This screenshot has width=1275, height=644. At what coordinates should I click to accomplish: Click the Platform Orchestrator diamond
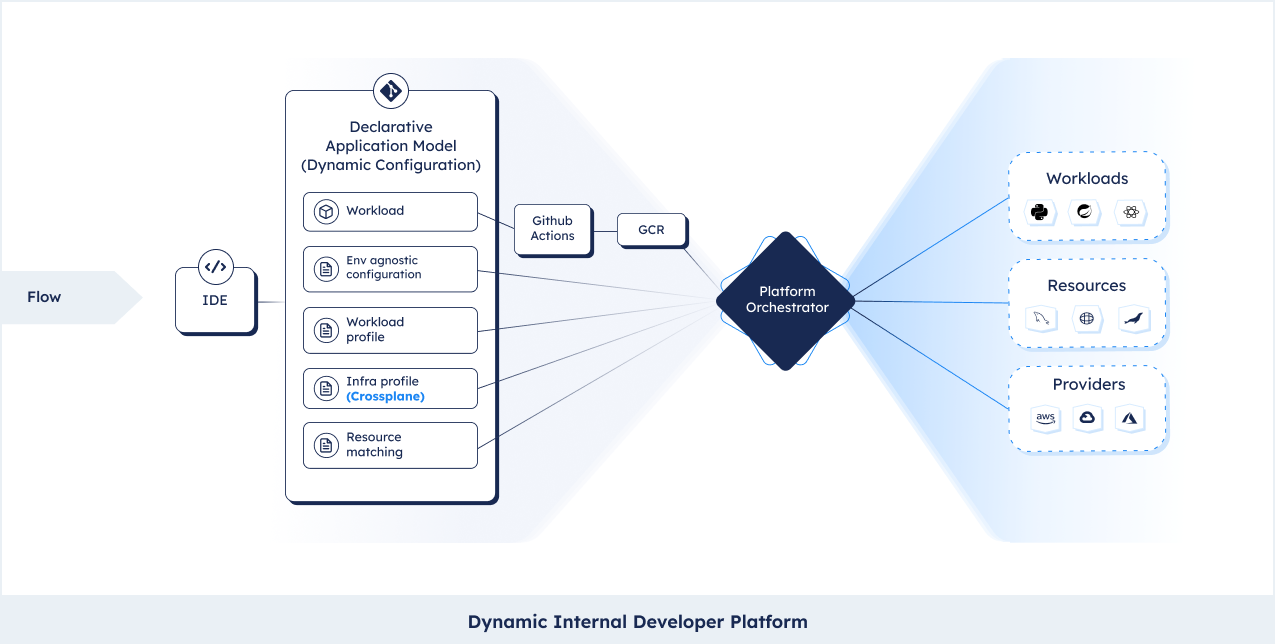pos(786,300)
